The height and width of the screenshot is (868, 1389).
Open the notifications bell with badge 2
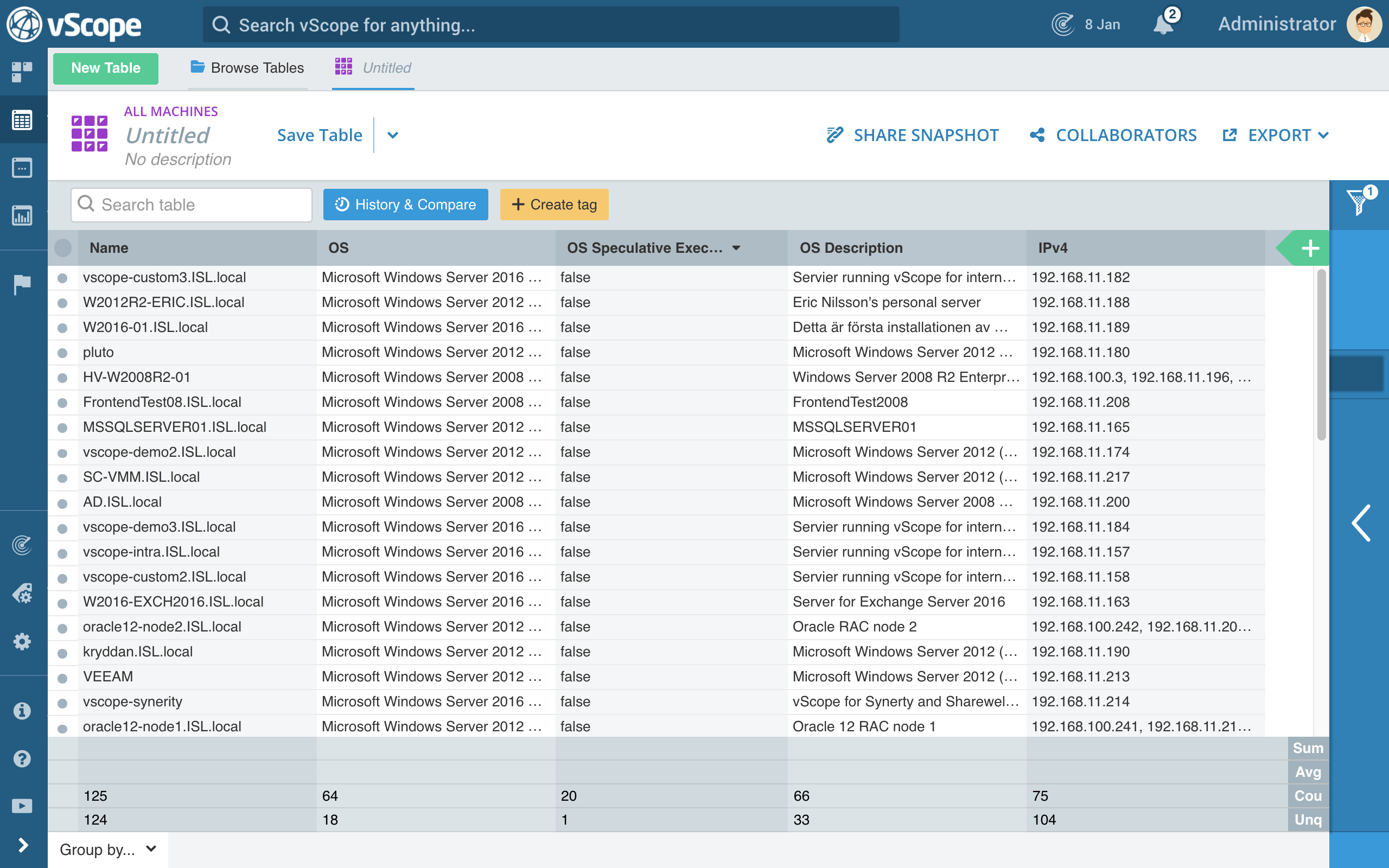(x=1164, y=23)
